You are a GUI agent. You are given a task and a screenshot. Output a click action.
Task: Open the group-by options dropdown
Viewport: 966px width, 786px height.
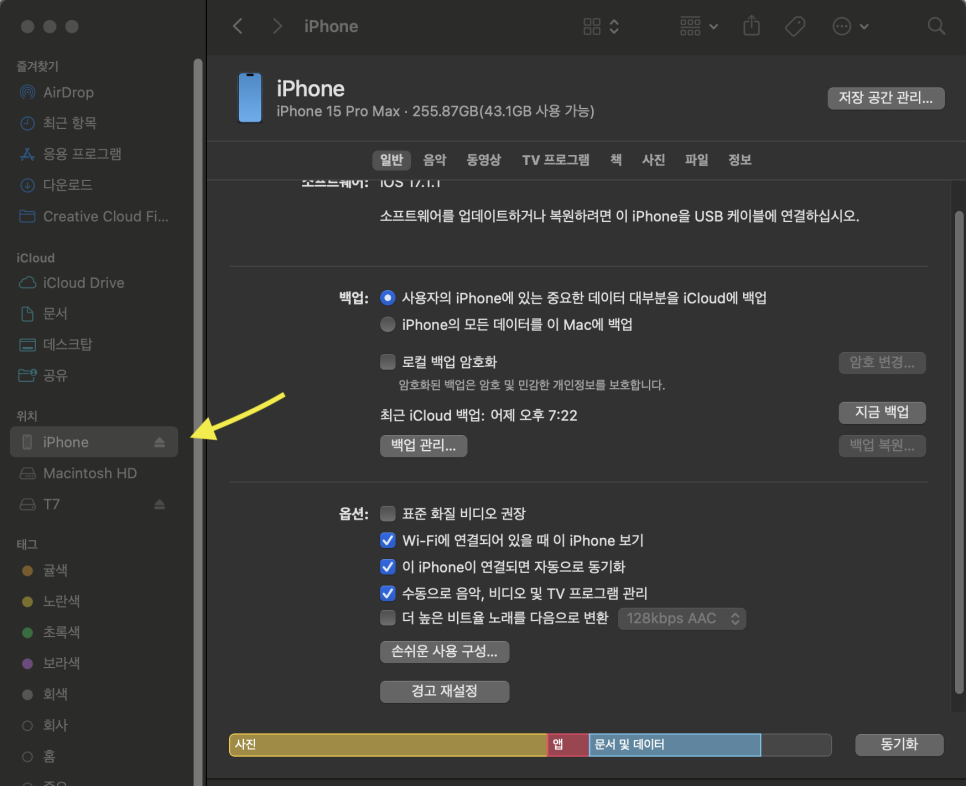tap(699, 26)
